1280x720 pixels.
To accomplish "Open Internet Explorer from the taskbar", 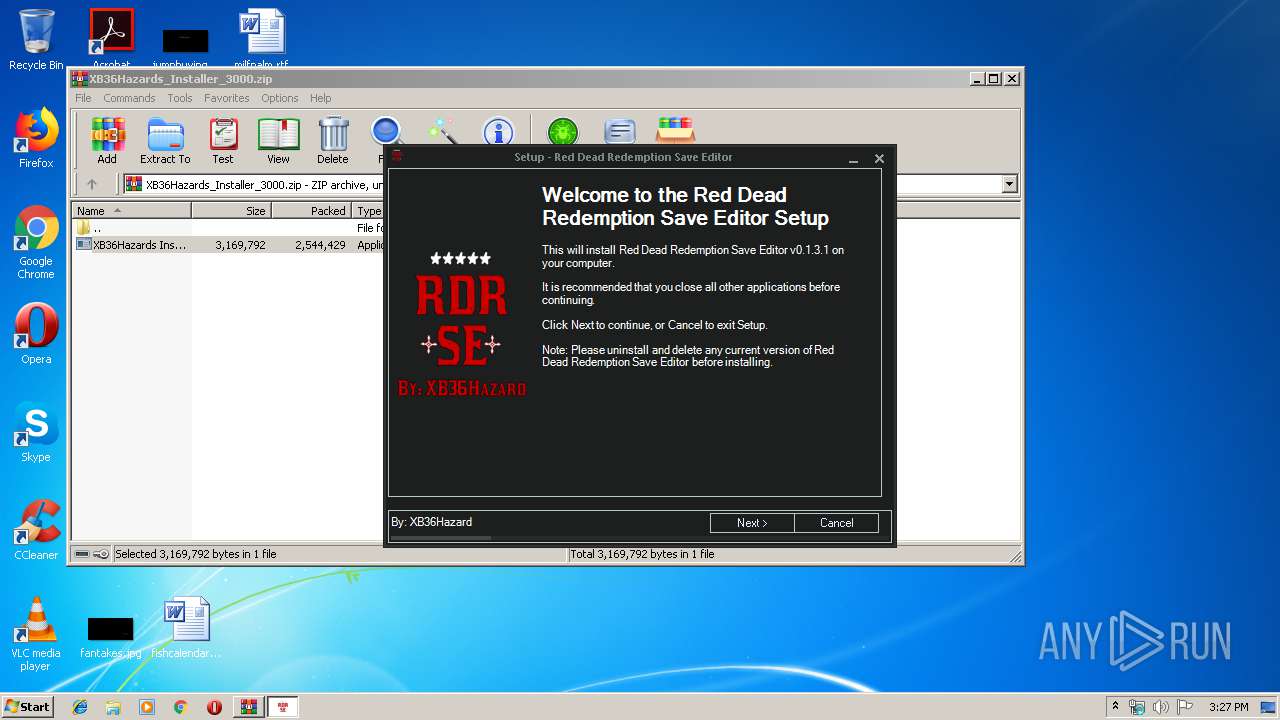I will click(80, 707).
